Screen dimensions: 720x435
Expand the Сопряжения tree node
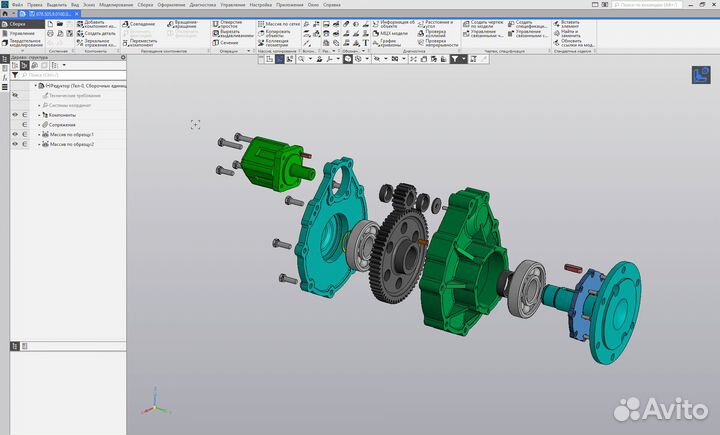[x=39, y=124]
